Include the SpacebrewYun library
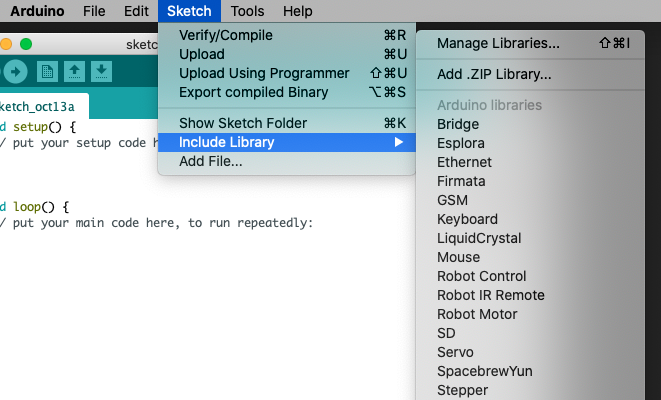661x400 pixels. (530, 371)
